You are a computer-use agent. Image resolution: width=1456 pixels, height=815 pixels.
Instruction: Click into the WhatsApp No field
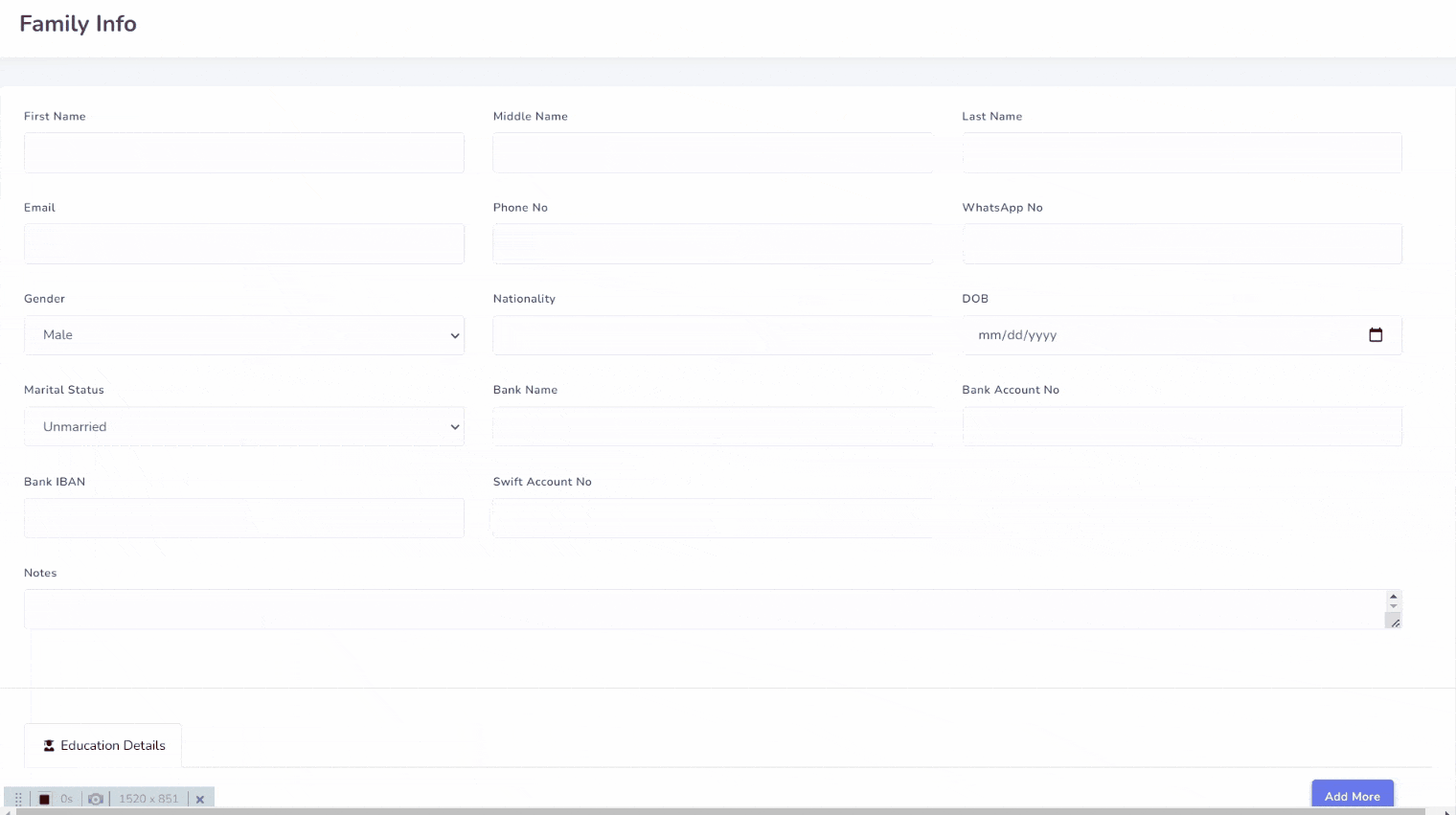(x=1182, y=243)
